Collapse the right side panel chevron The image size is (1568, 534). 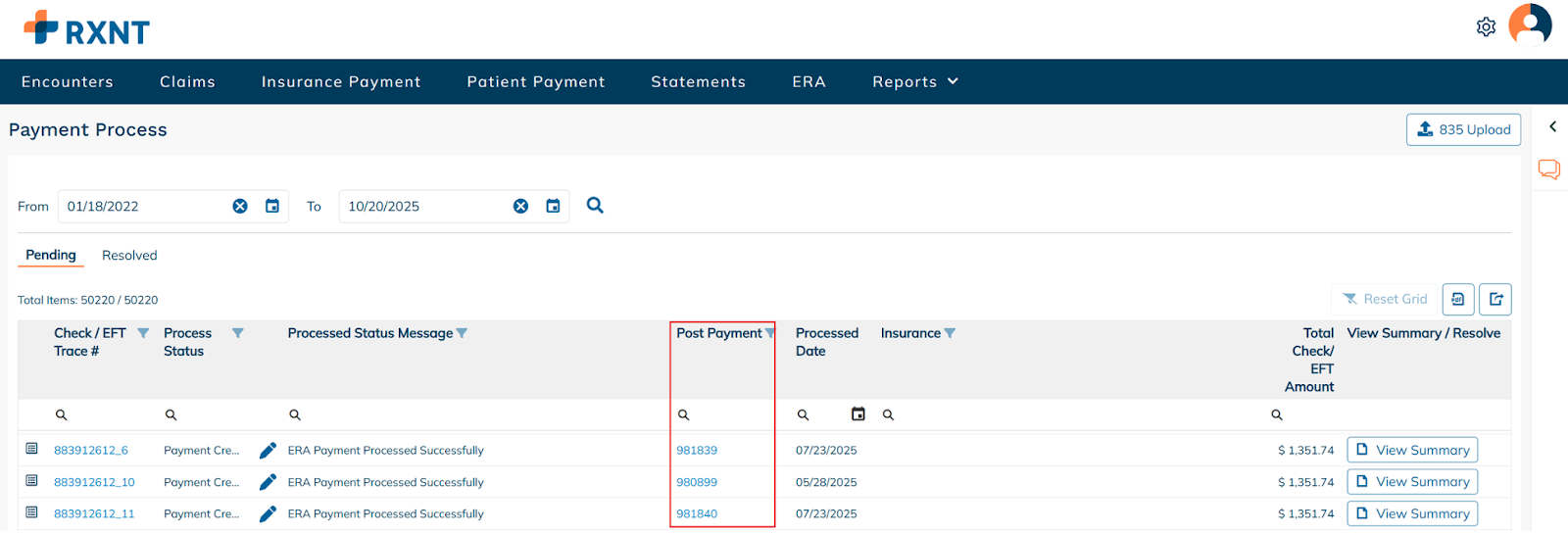click(1552, 126)
